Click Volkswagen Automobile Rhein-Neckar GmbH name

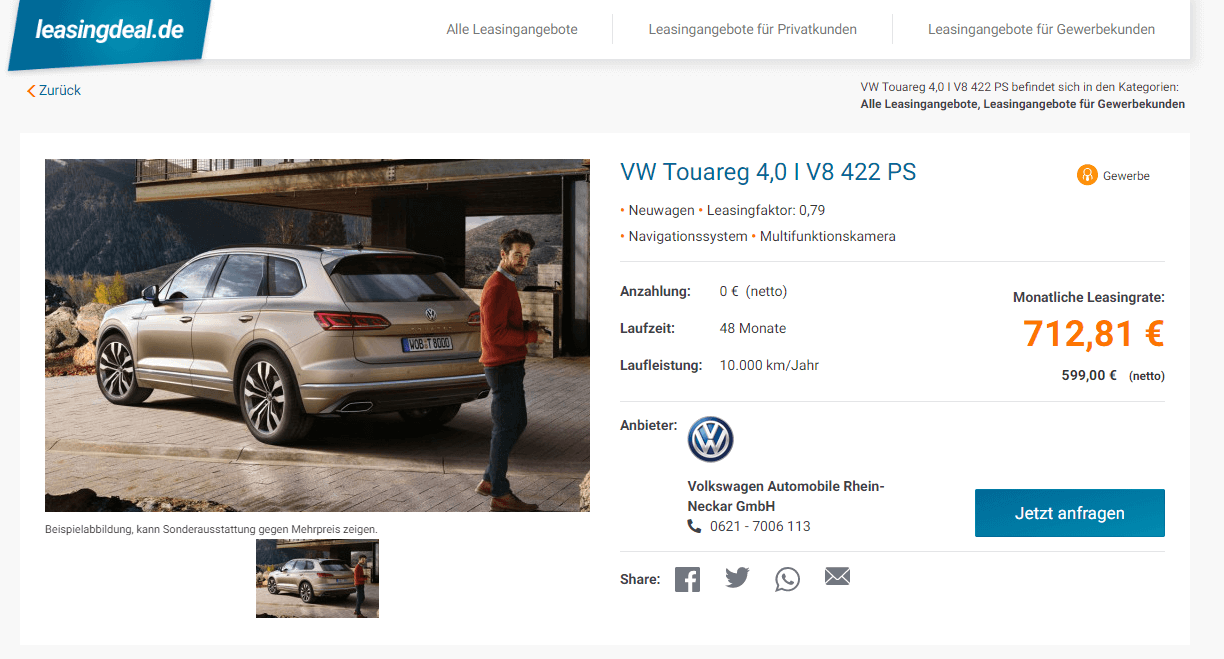pyautogui.click(x=786, y=496)
